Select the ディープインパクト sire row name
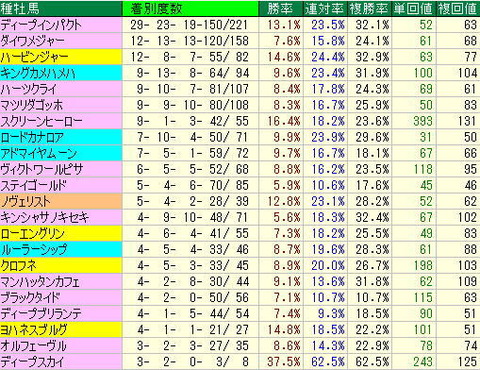 coord(41,25)
